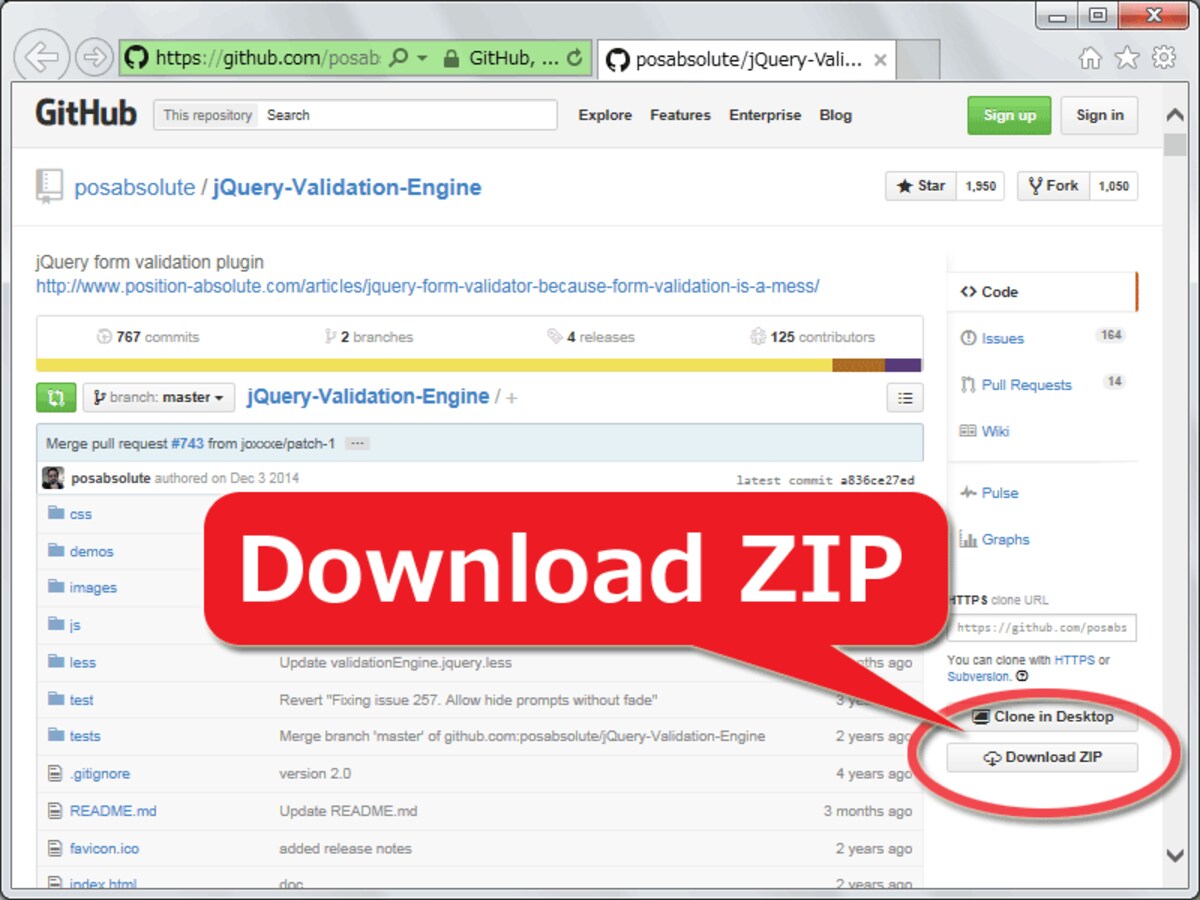Click the language color bar
This screenshot has width=1200, height=900.
pyautogui.click(x=479, y=365)
